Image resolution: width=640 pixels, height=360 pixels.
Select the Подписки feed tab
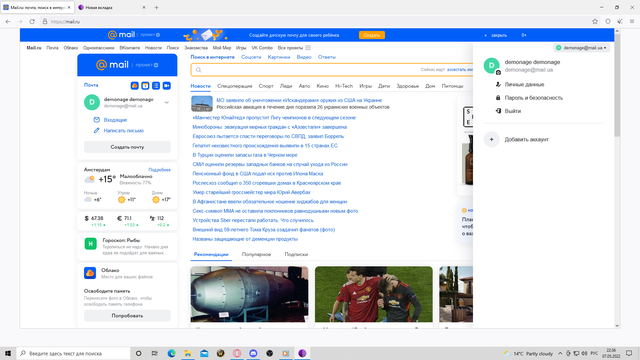pos(296,254)
